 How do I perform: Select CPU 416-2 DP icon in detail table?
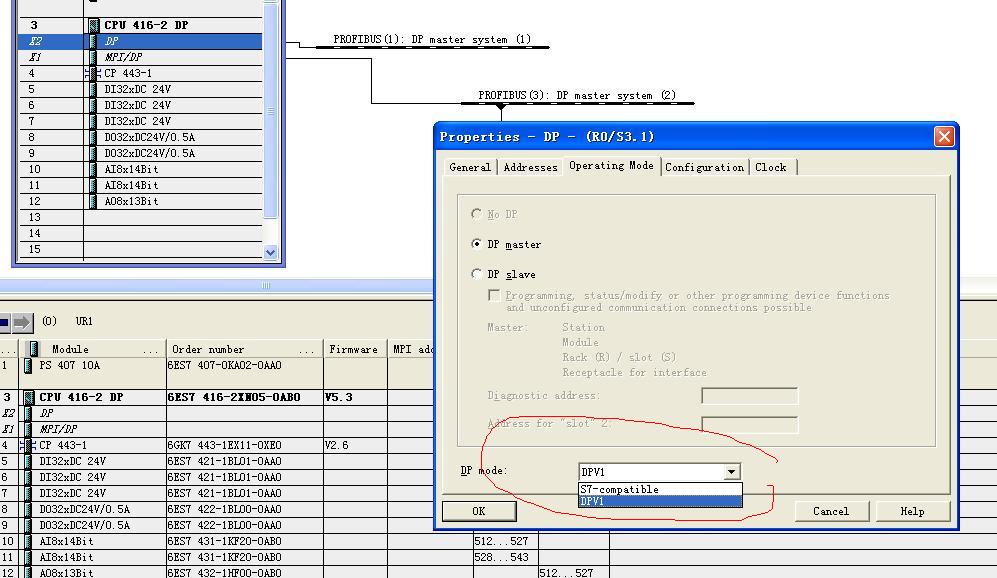coord(29,397)
